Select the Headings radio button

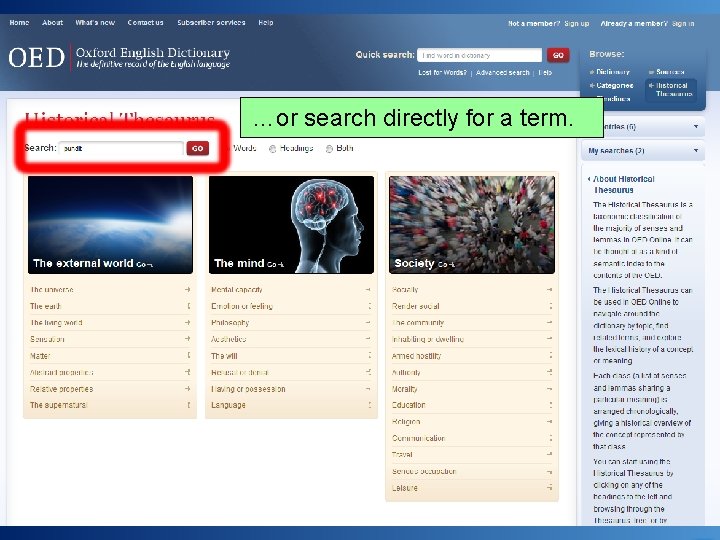point(272,149)
